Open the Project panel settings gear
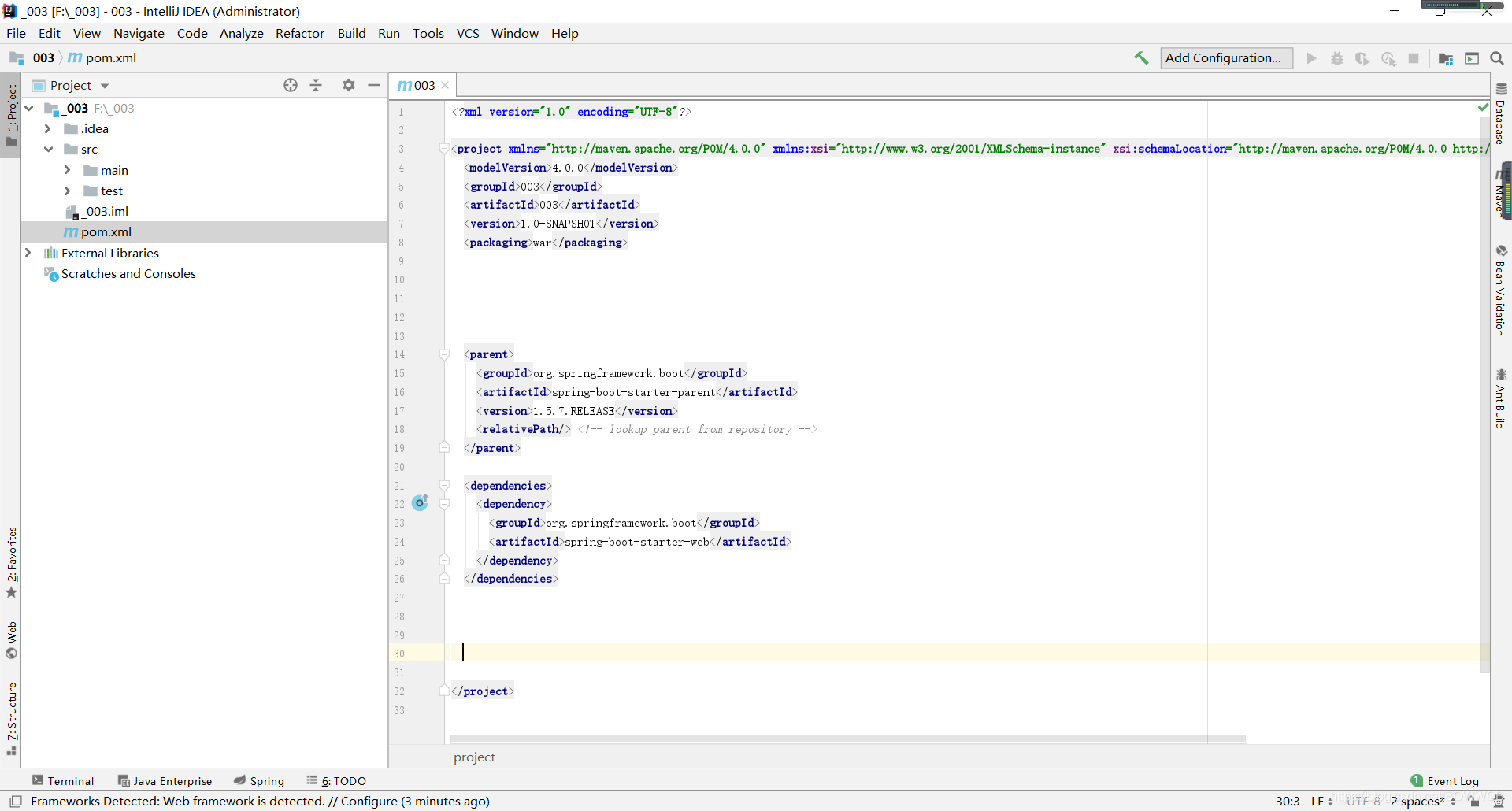 pyautogui.click(x=349, y=85)
